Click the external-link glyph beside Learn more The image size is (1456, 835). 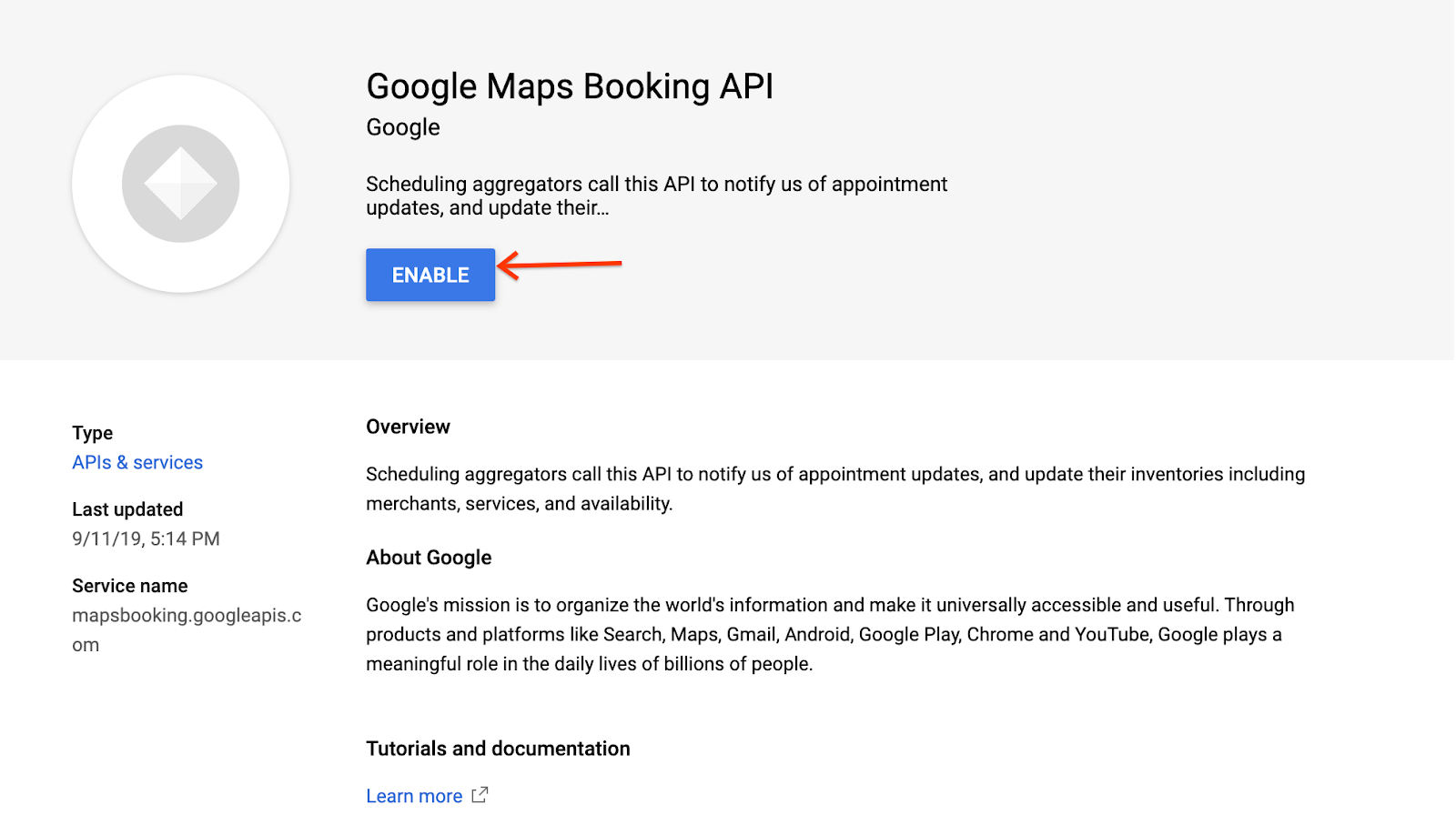point(480,794)
